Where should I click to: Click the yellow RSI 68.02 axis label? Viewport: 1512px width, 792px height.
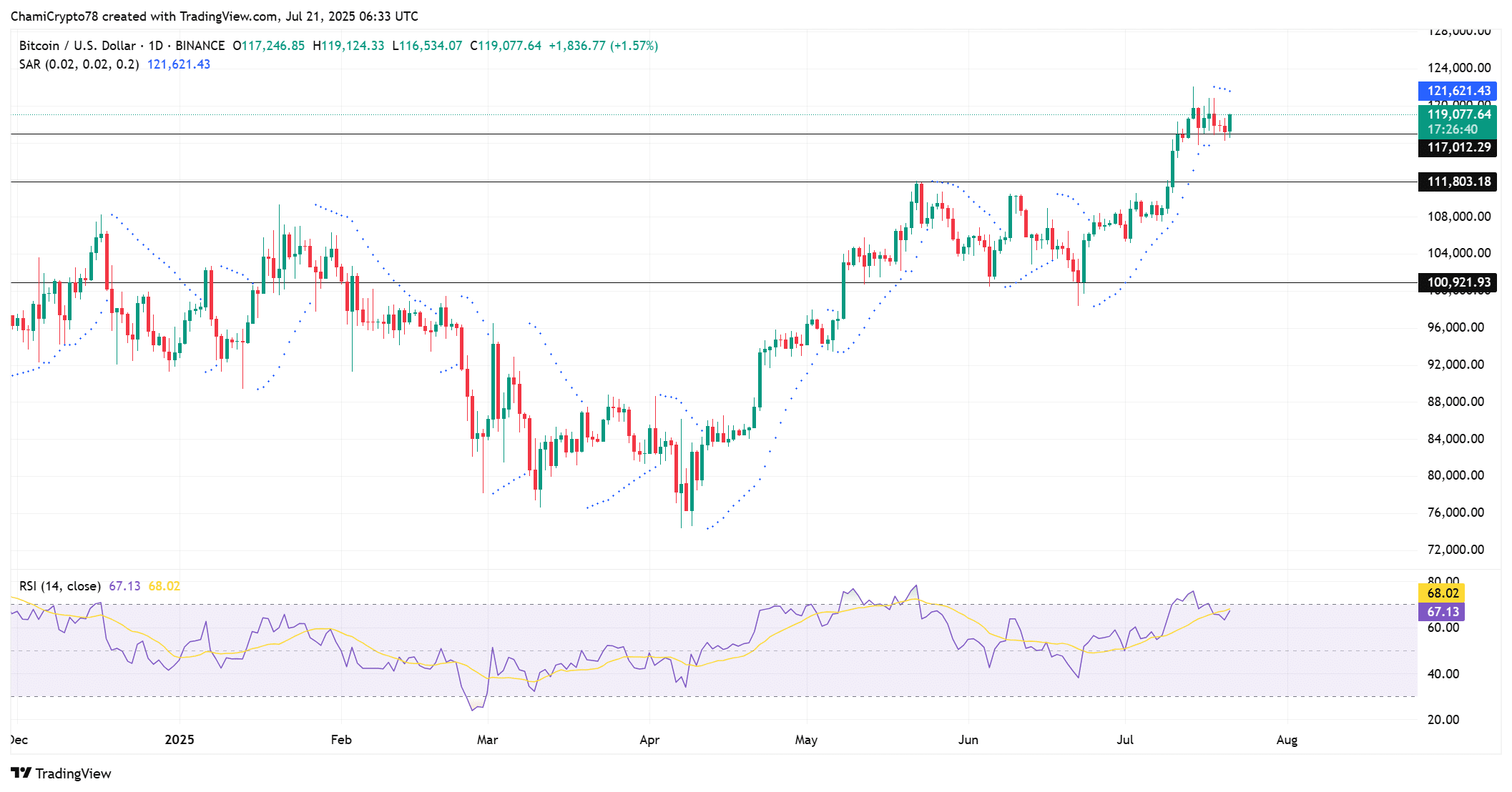coord(1441,593)
